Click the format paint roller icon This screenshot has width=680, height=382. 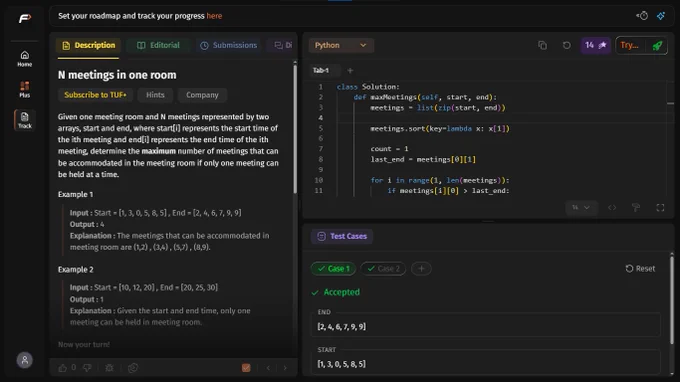[x=636, y=208]
